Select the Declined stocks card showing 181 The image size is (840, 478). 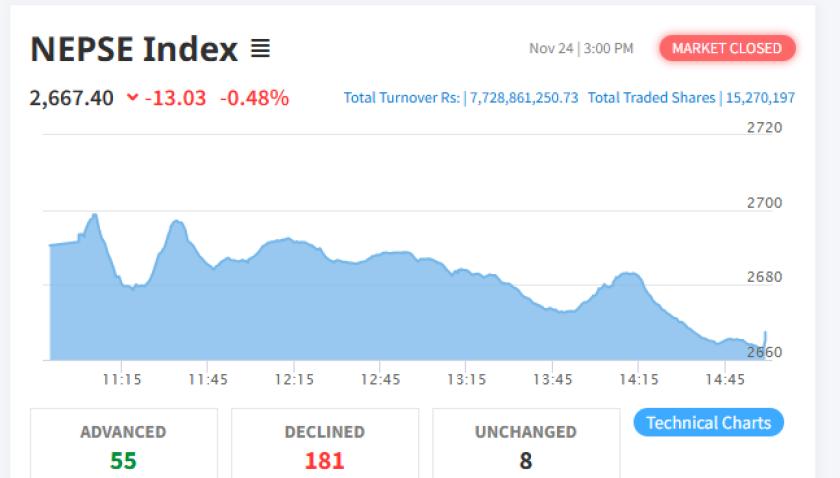(324, 446)
